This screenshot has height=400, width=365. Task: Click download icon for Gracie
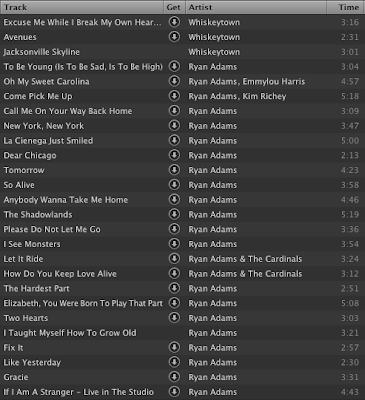[x=174, y=376]
